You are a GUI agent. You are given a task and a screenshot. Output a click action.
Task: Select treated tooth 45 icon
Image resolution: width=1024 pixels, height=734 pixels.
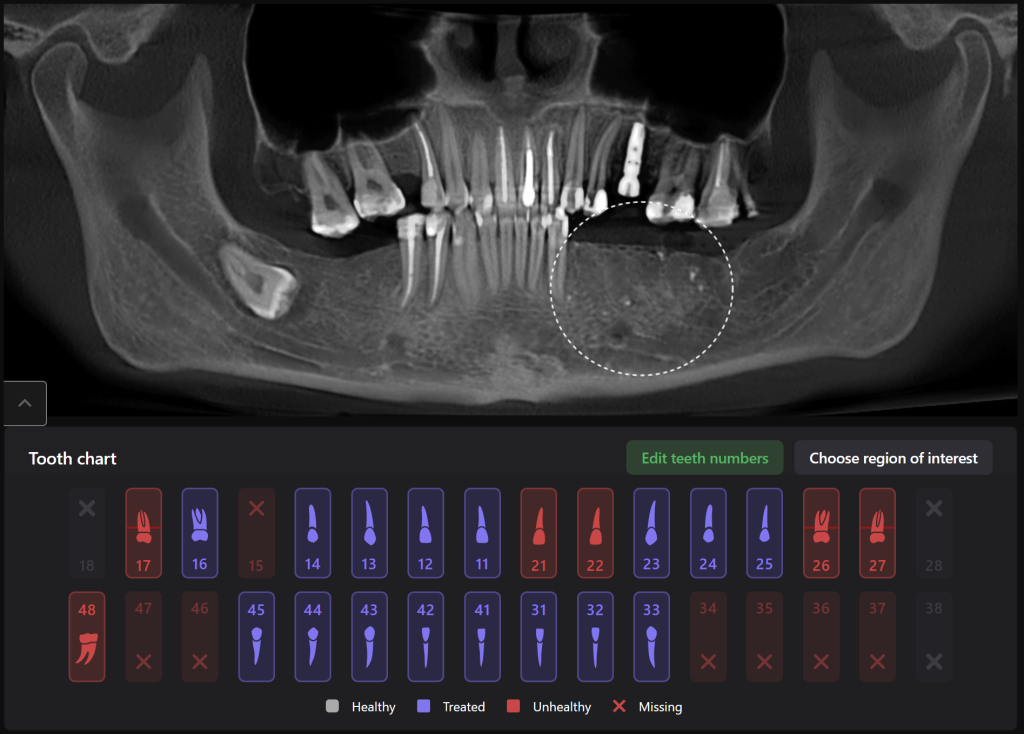[x=256, y=637]
